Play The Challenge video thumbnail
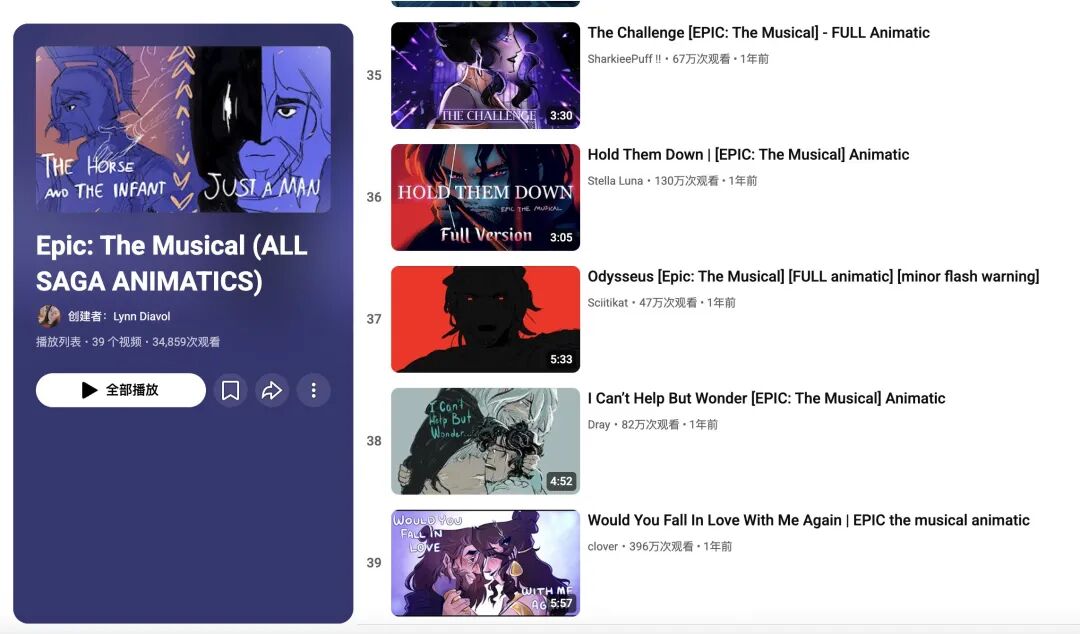Image resolution: width=1080 pixels, height=634 pixels. click(x=486, y=75)
